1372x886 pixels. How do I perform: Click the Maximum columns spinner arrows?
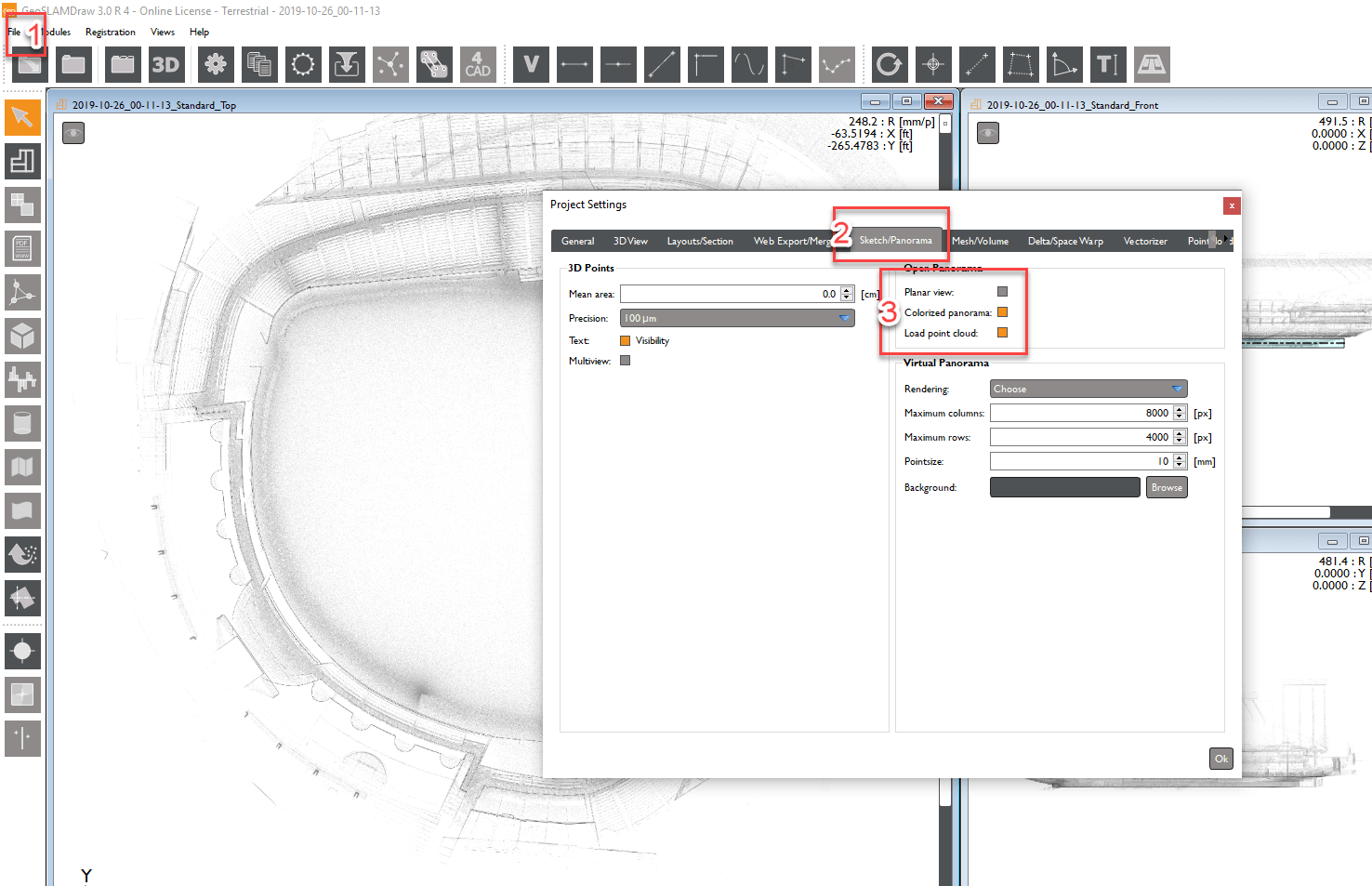point(1180,413)
